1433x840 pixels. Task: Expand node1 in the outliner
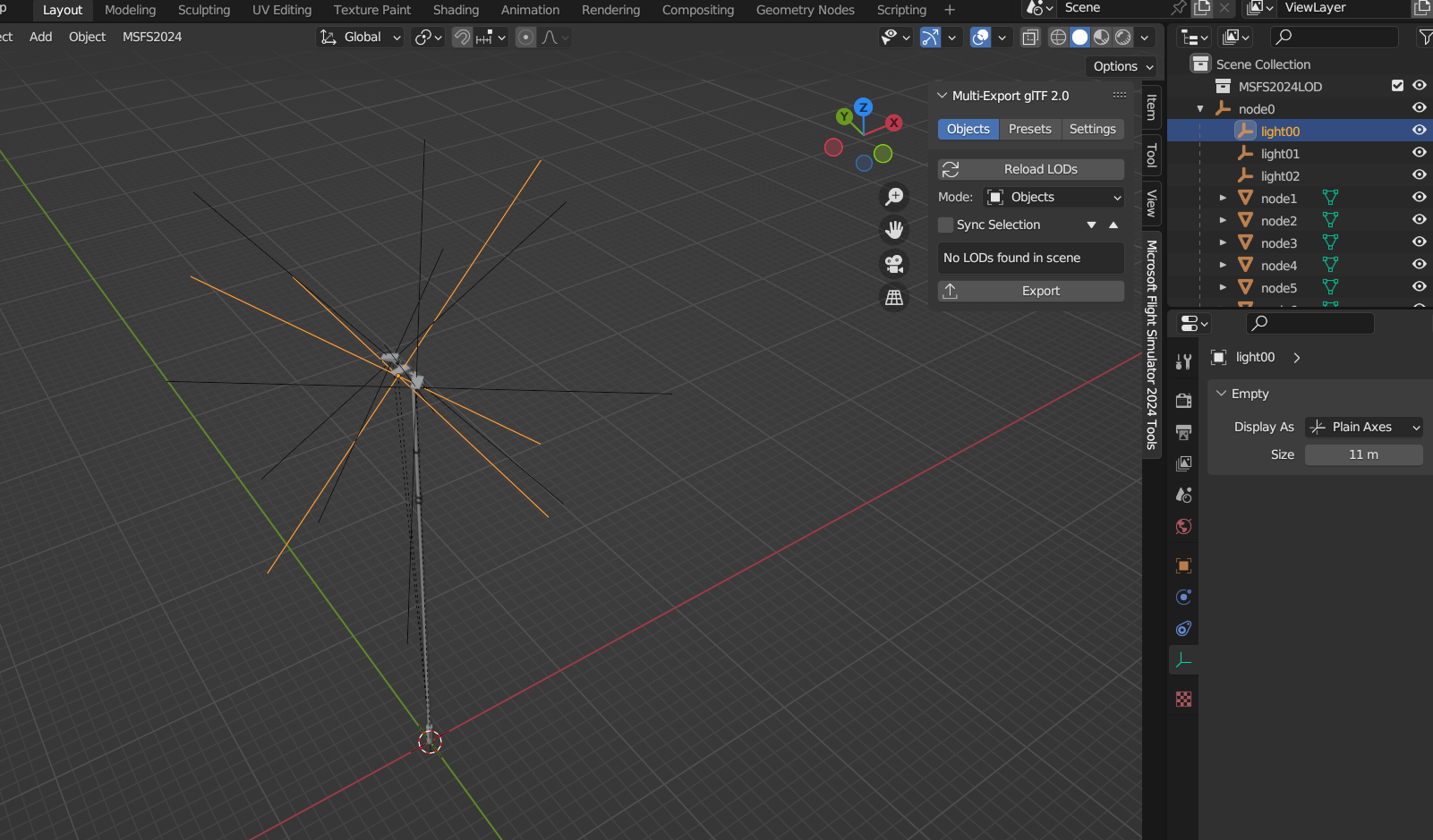pos(1223,199)
